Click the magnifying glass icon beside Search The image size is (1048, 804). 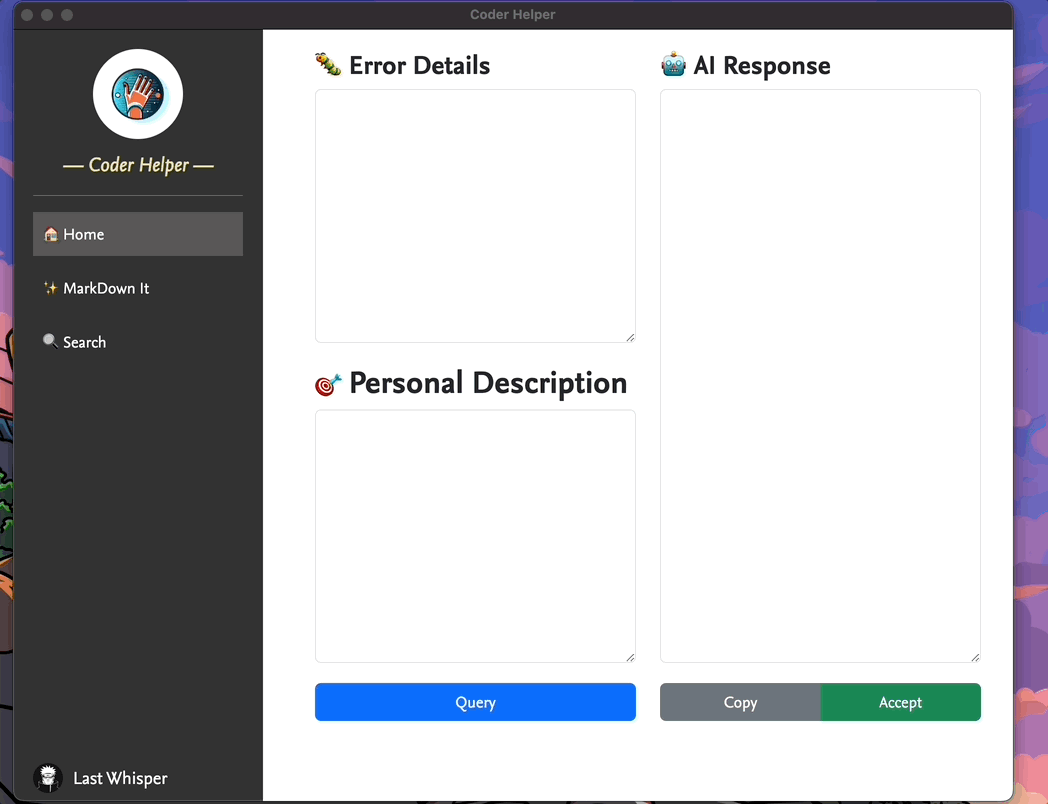tap(50, 341)
